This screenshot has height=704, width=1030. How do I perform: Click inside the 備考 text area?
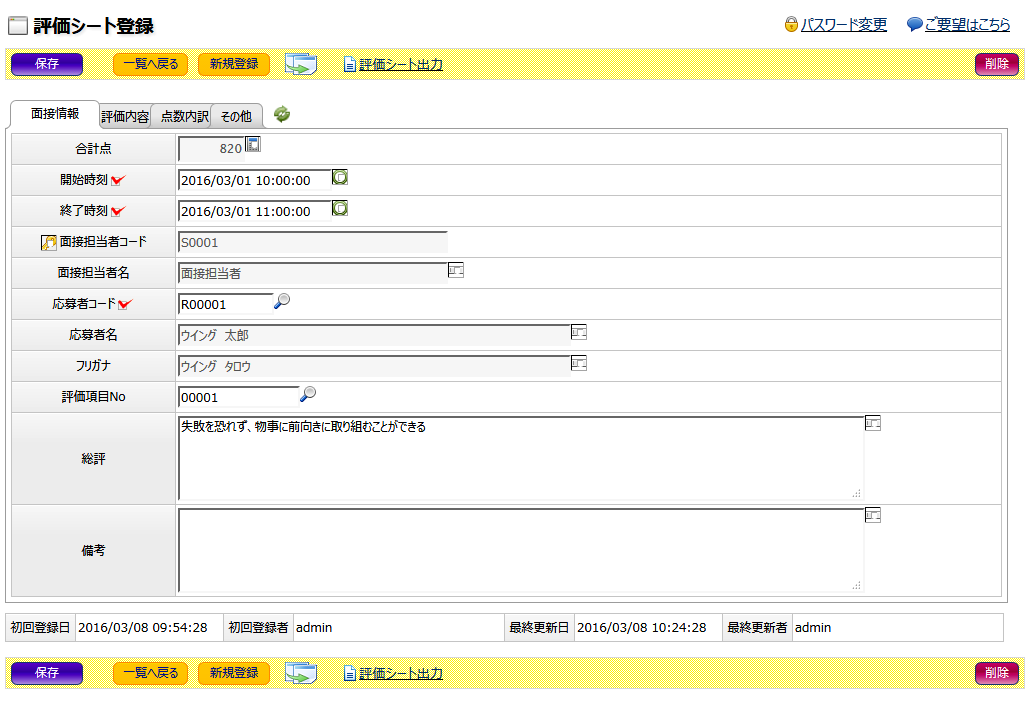tap(520, 550)
